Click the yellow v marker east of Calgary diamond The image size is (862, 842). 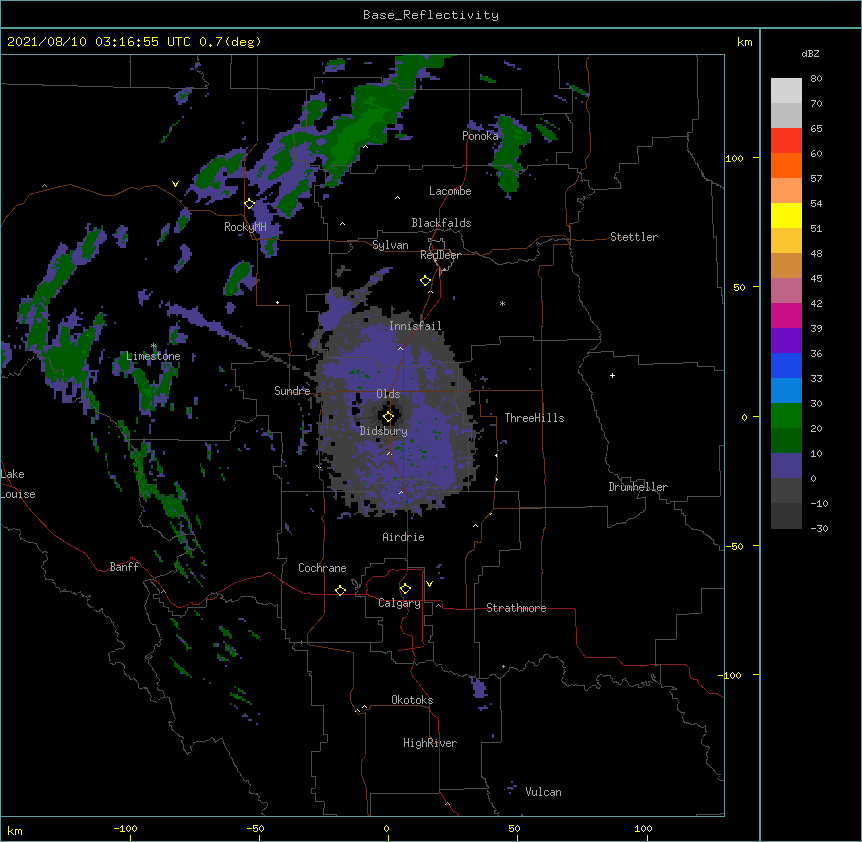coord(429,584)
